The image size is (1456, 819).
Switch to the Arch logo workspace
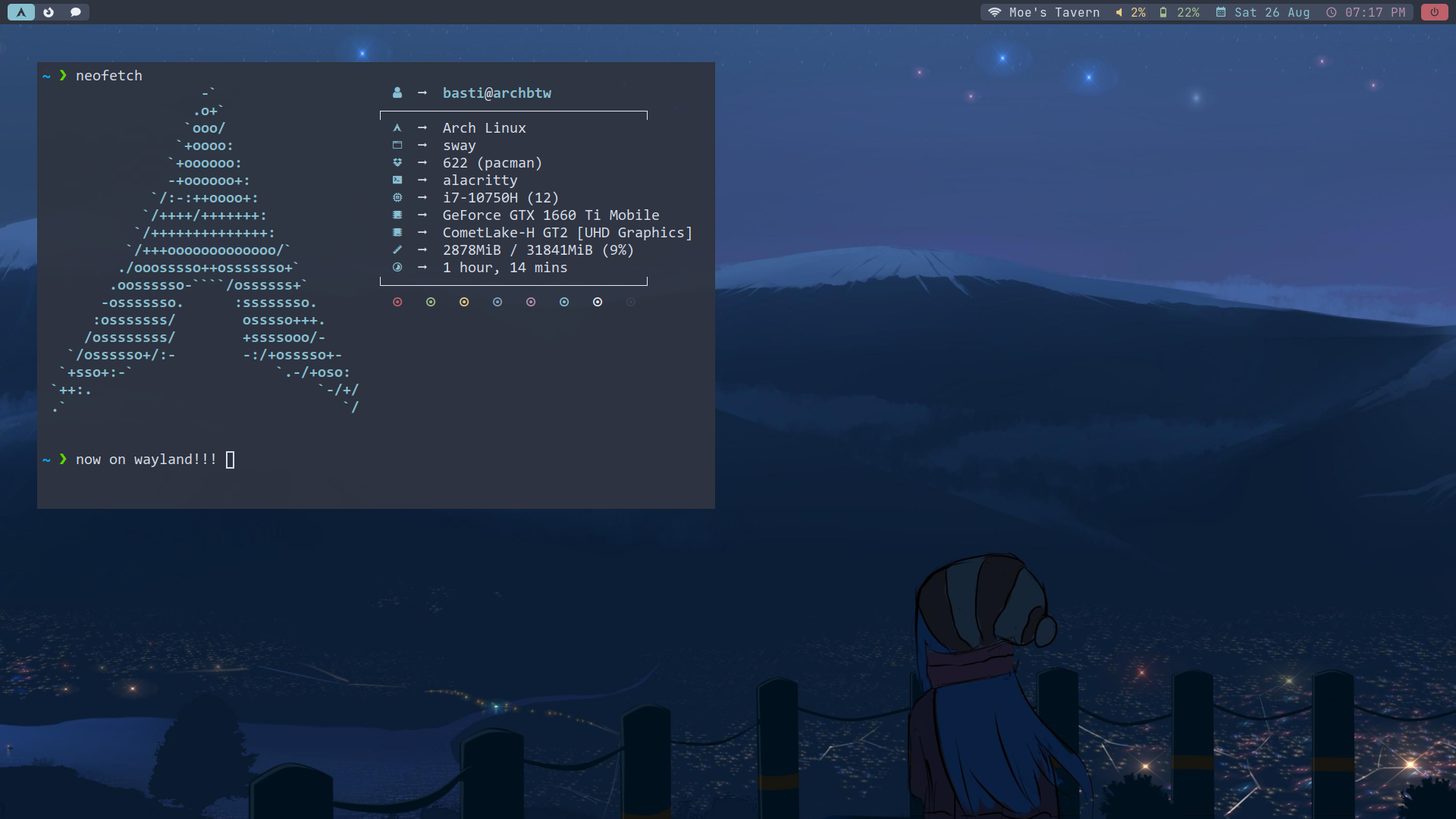21,12
